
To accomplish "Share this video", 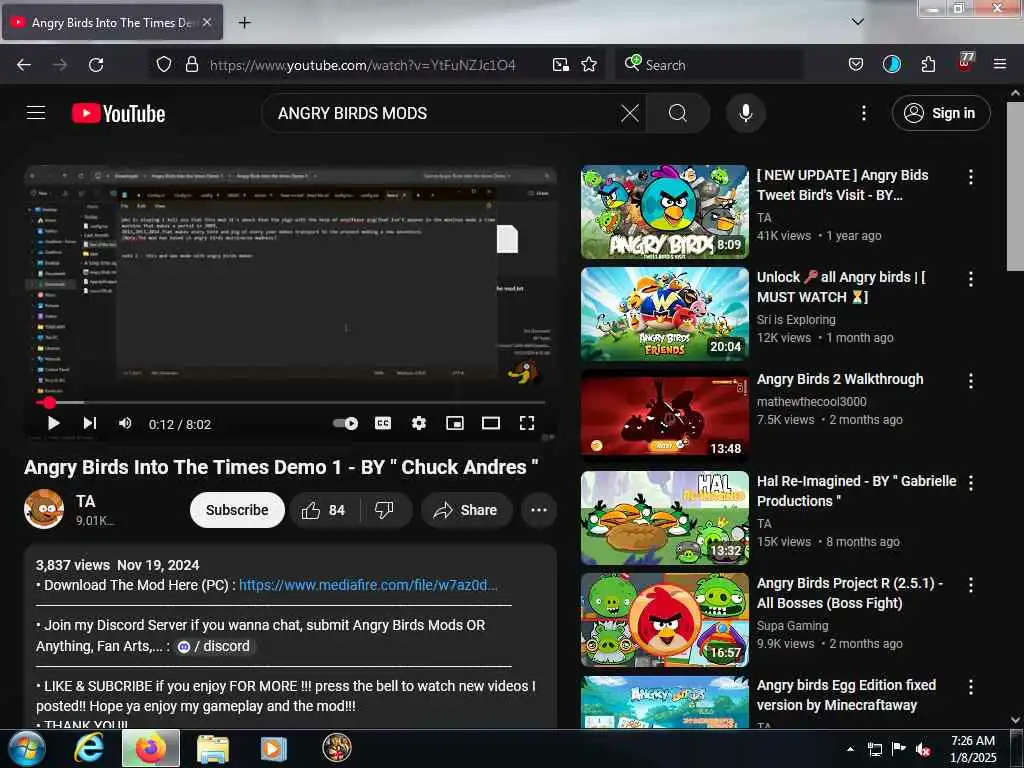I will 466,509.
